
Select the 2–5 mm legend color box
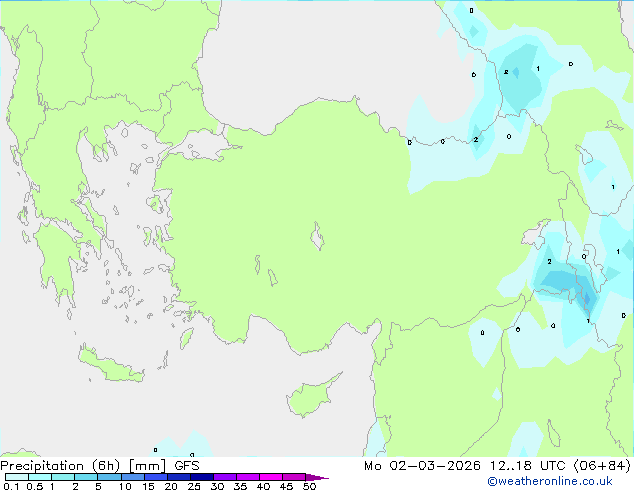point(86,477)
